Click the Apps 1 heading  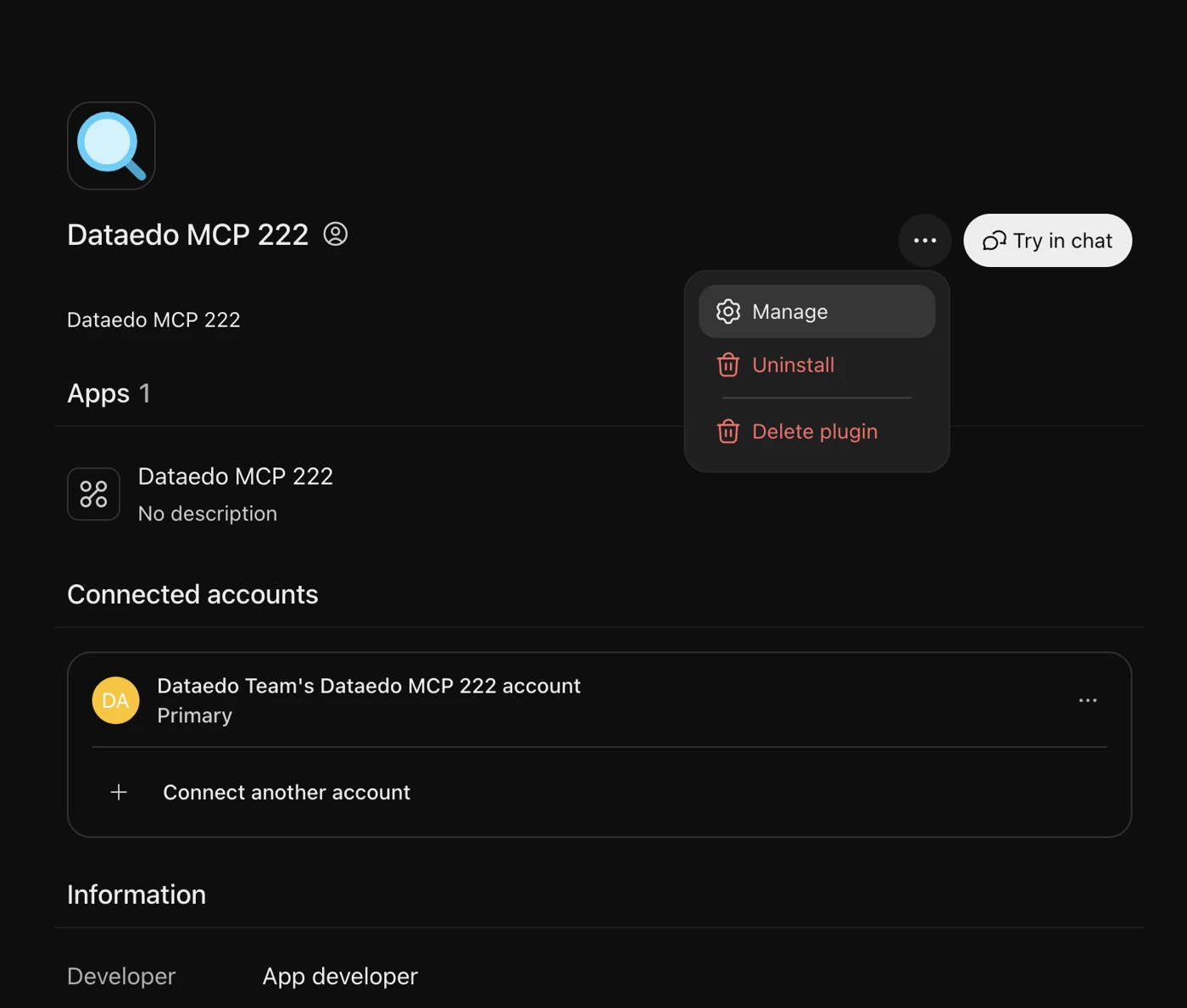(x=109, y=393)
